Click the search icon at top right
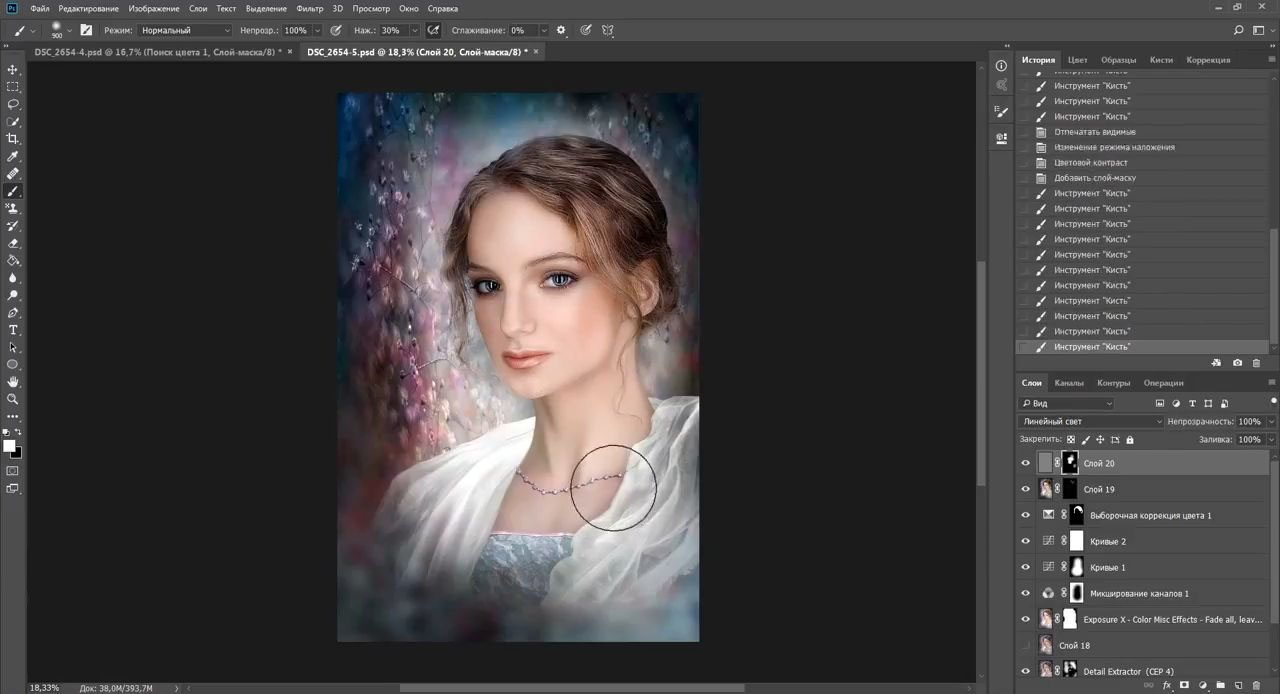This screenshot has height=694, width=1280. (x=1239, y=30)
